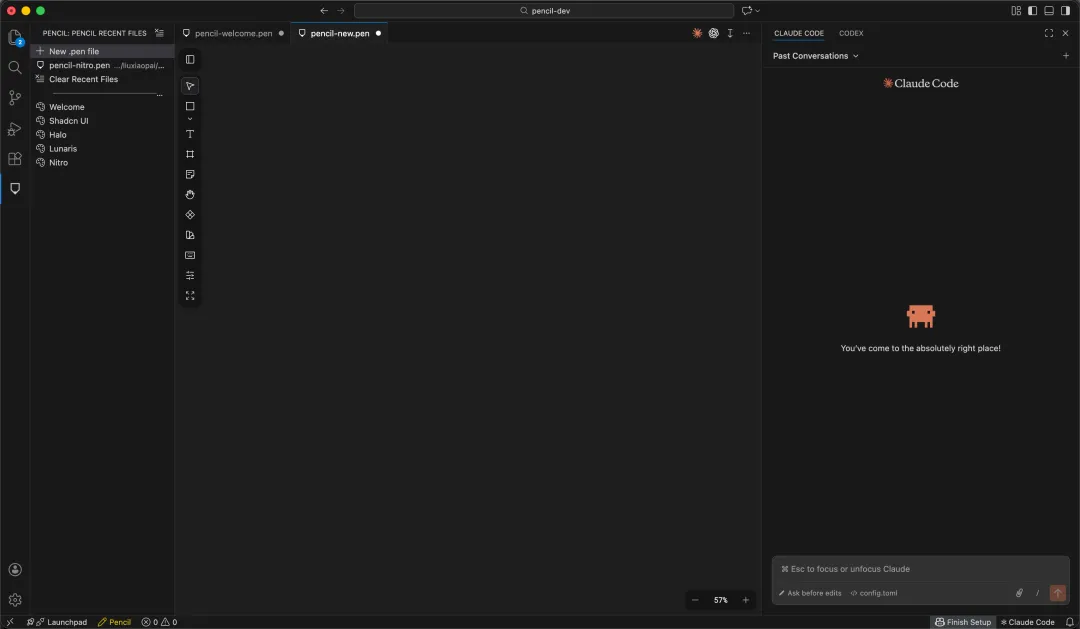Open the Lunaris template
This screenshot has width=1080, height=629.
[x=102, y=149]
